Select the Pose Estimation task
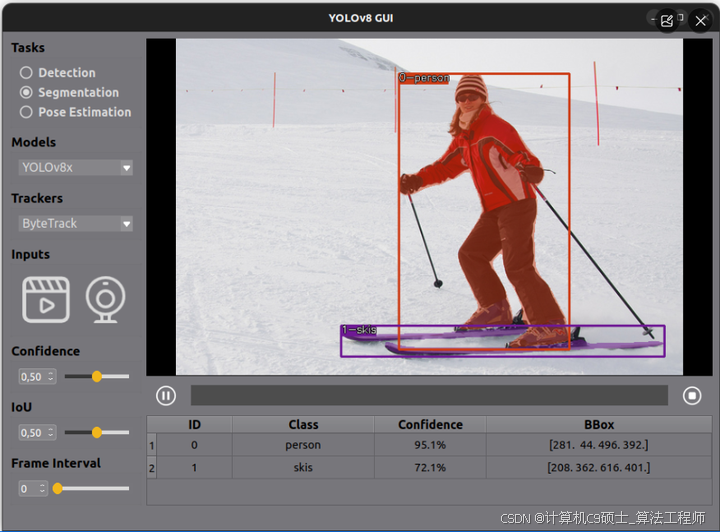The image size is (720, 532). click(75, 112)
